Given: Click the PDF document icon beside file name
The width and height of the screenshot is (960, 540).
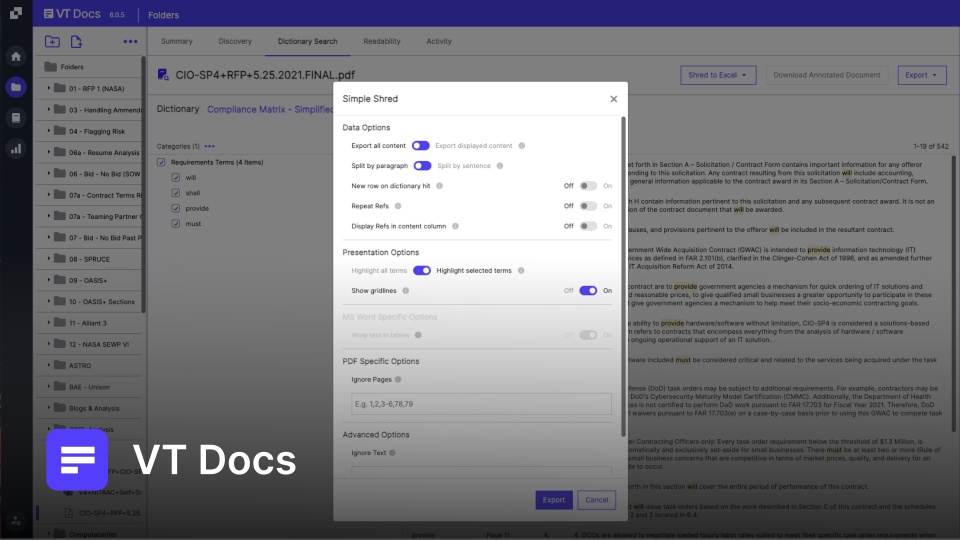Looking at the screenshot, I should pyautogui.click(x=163, y=75).
